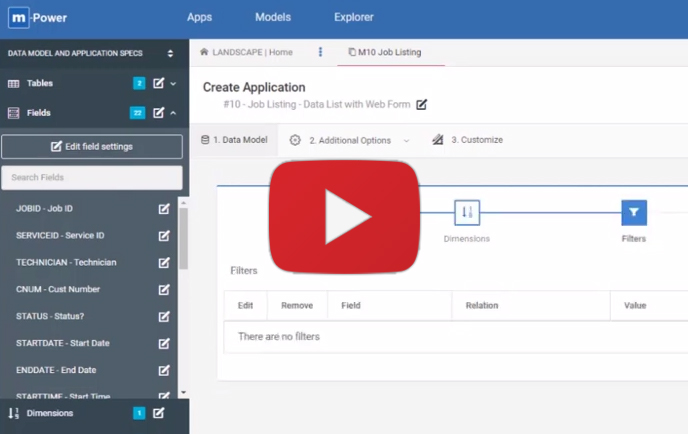
Task: Click the field list scrollbar down arrow
Action: 183,393
